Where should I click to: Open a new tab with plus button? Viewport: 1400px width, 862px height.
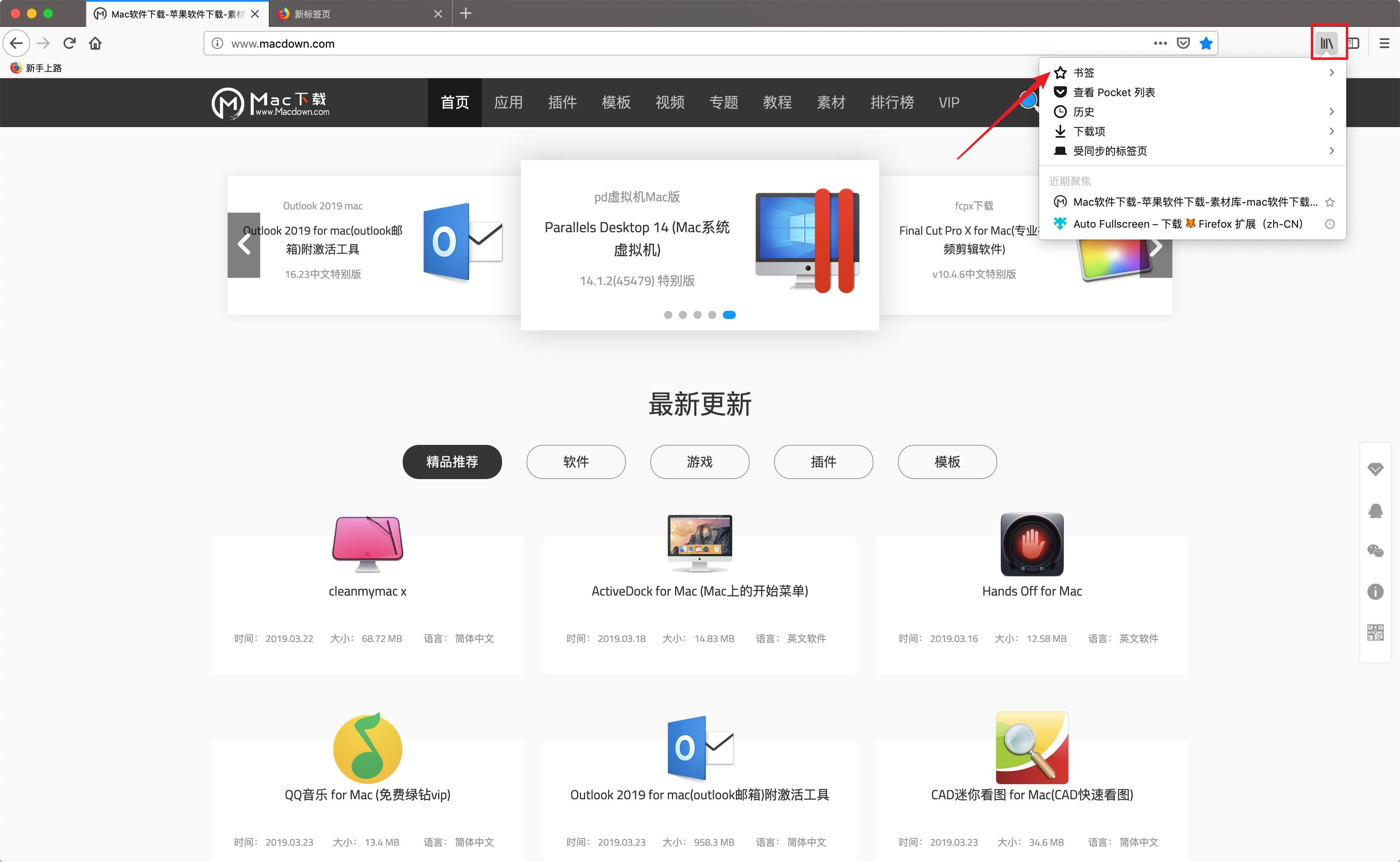(465, 13)
